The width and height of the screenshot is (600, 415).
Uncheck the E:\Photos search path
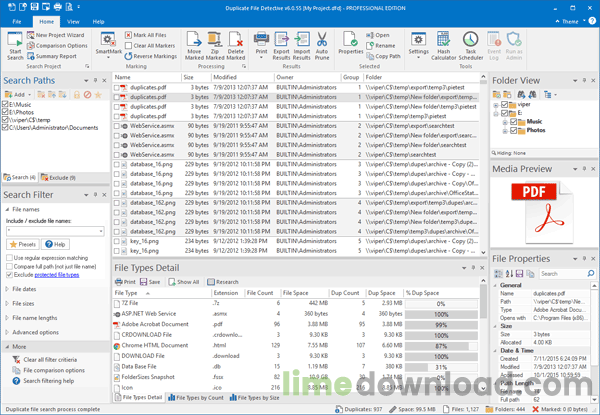coord(5,112)
